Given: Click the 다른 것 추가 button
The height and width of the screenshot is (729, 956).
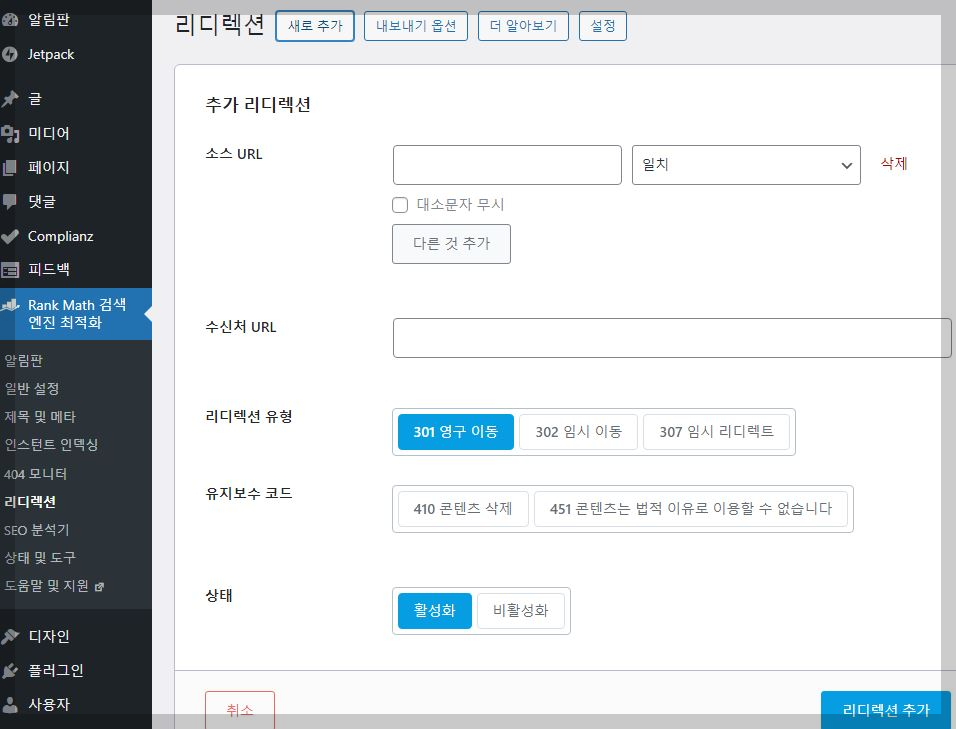Looking at the screenshot, I should 451,244.
